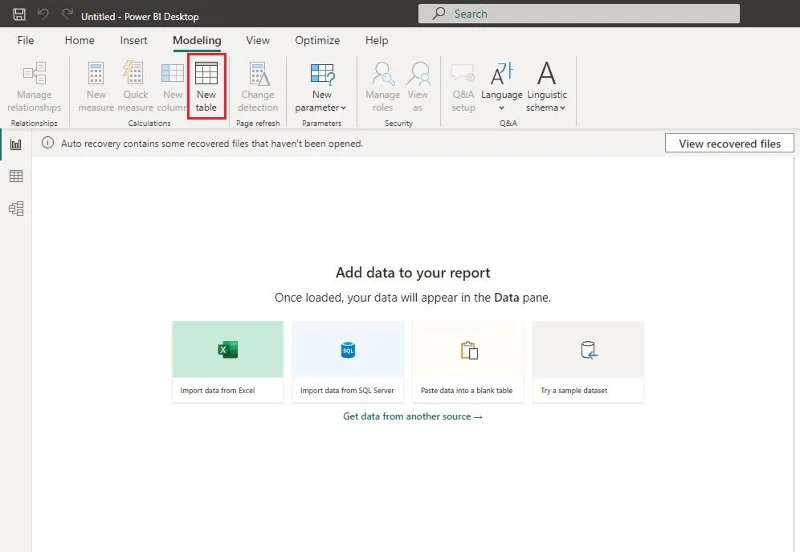Open the File menu

click(26, 40)
